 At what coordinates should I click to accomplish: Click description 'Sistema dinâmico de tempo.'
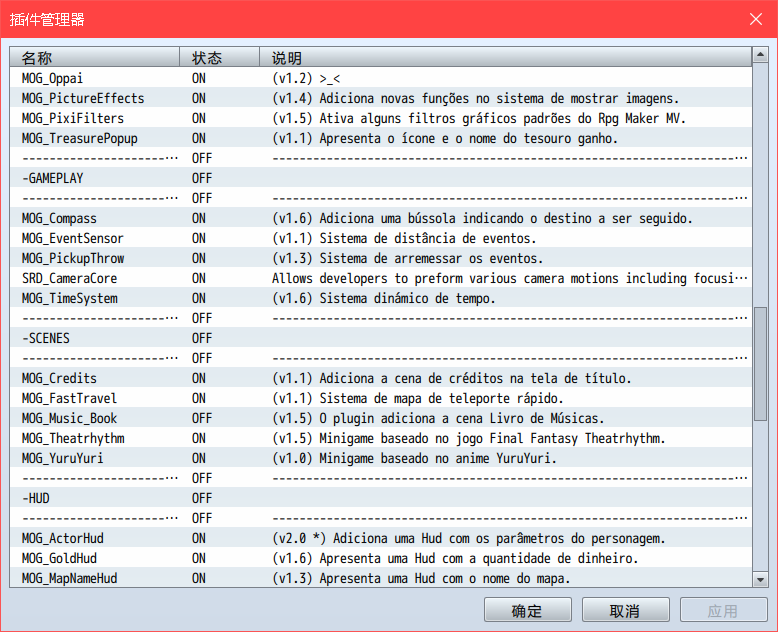[384, 298]
